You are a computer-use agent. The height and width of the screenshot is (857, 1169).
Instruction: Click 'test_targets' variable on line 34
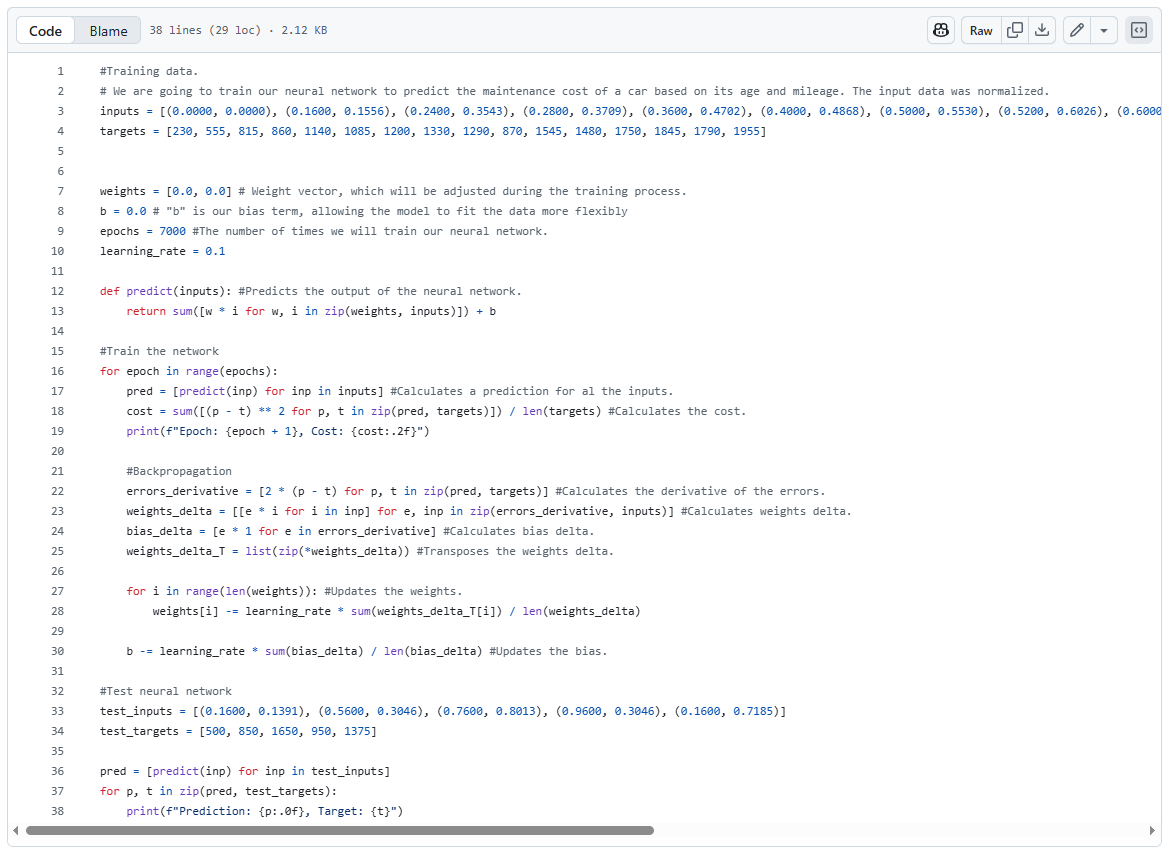pyautogui.click(x=139, y=731)
